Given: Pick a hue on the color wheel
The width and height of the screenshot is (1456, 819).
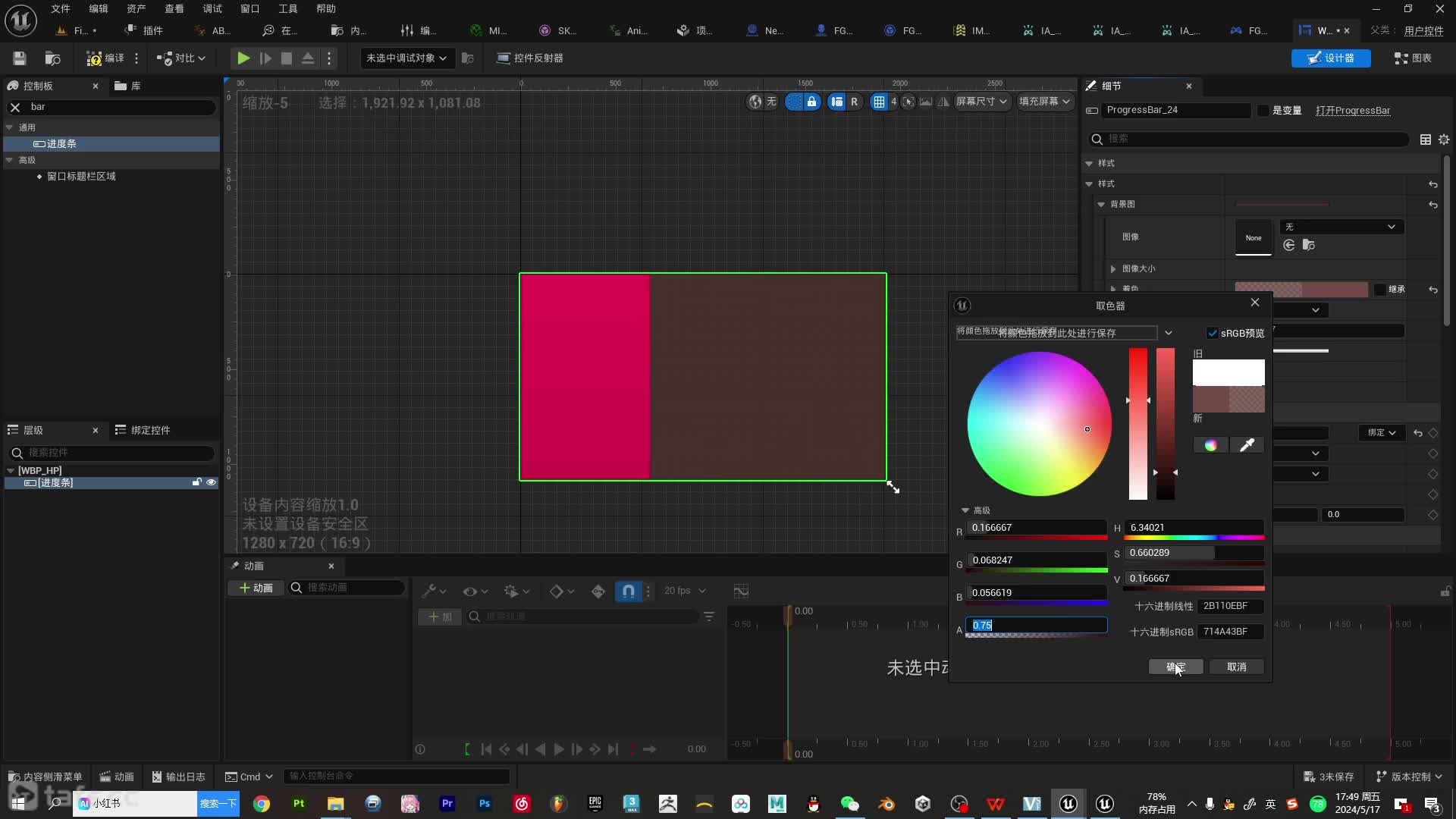Looking at the screenshot, I should 1039,424.
